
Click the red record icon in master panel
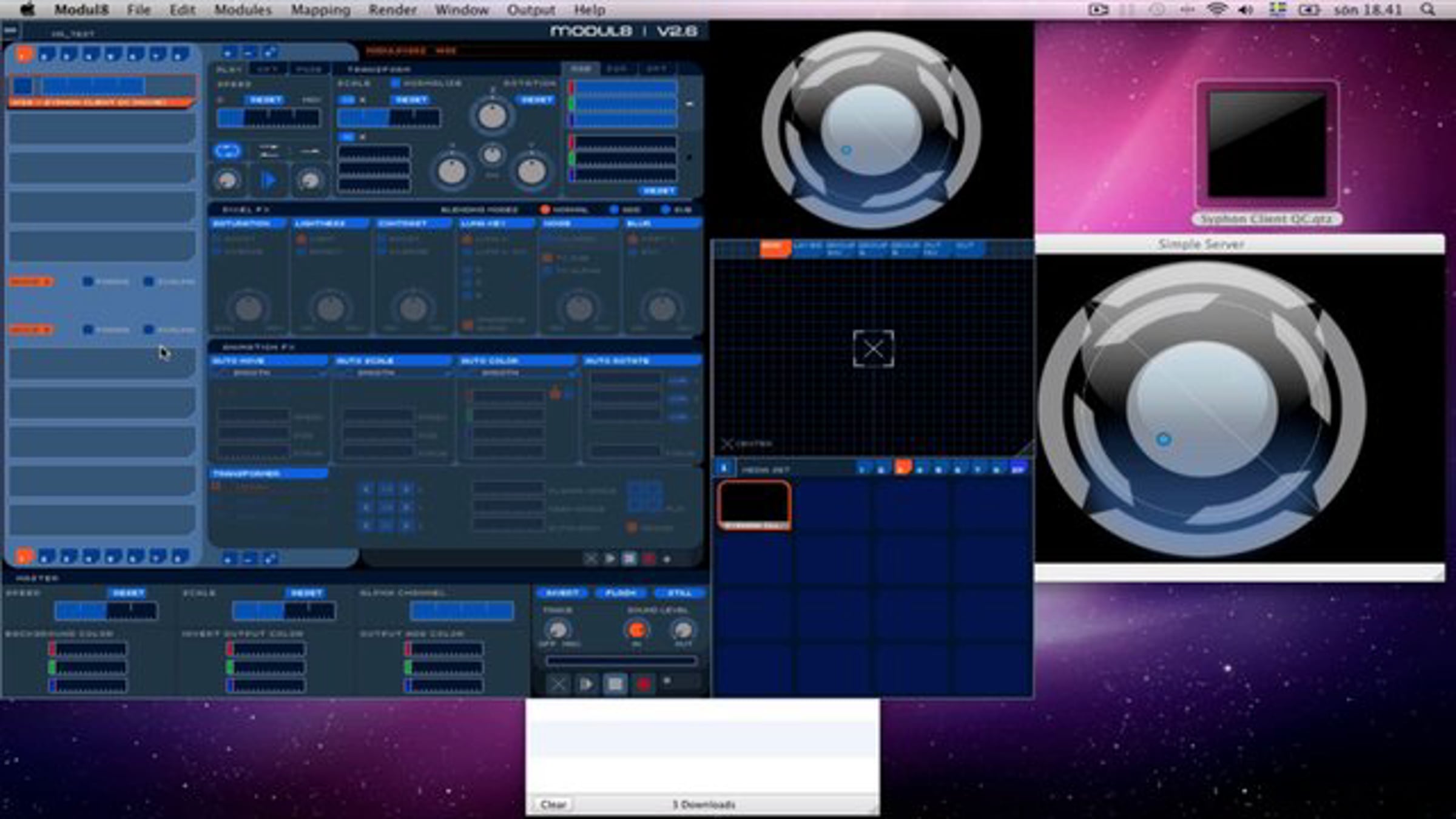click(644, 684)
